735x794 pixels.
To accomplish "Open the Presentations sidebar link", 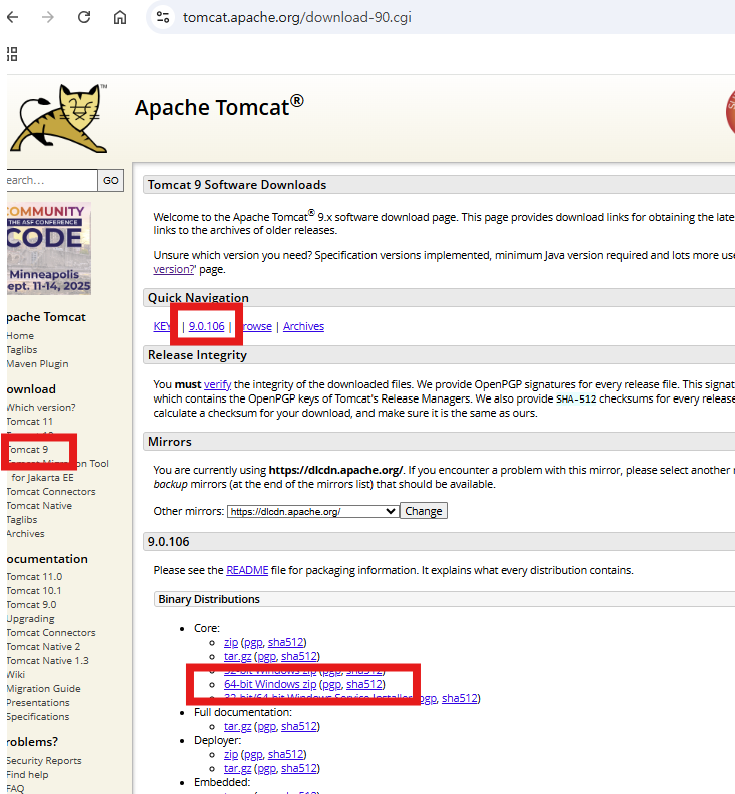I will click(x=38, y=703).
